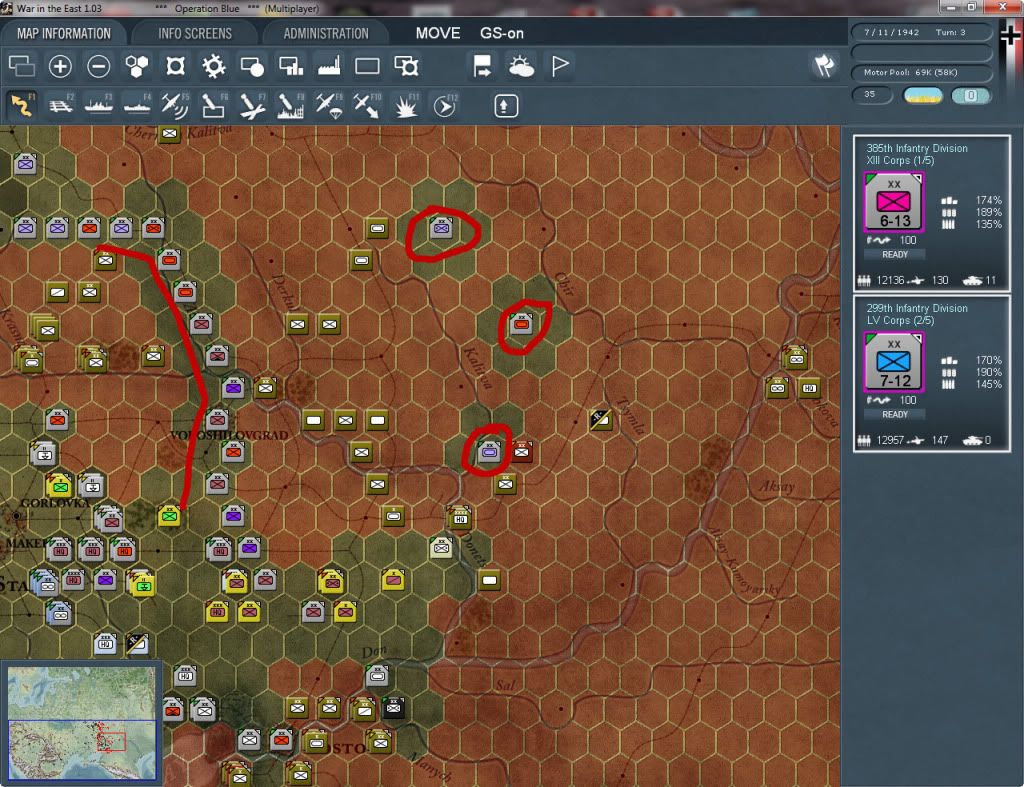Screen dimensions: 1024x787
Task: Select the yellow-green counter at red line's end
Action: click(x=169, y=515)
